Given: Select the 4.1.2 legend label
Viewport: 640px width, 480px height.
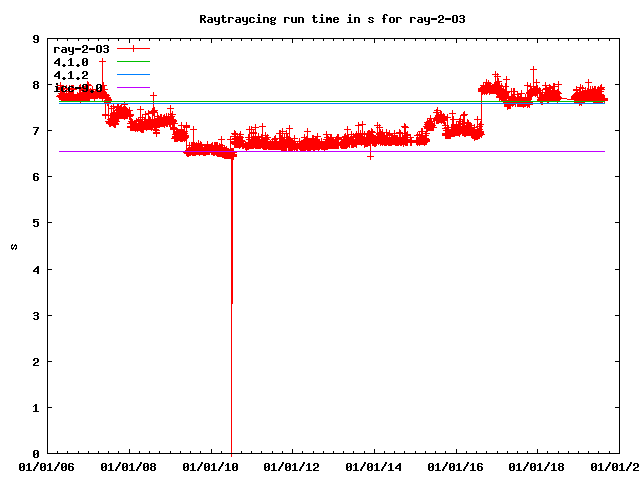Looking at the screenshot, I should coord(71,75).
